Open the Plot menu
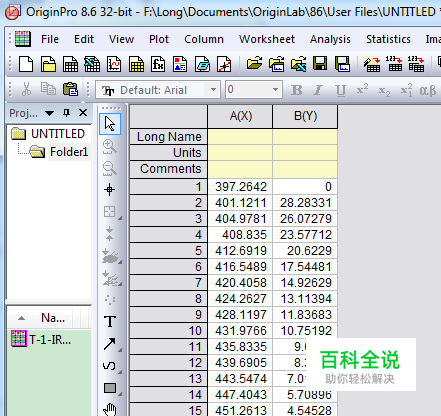The width and height of the screenshot is (441, 416). [x=159, y=39]
